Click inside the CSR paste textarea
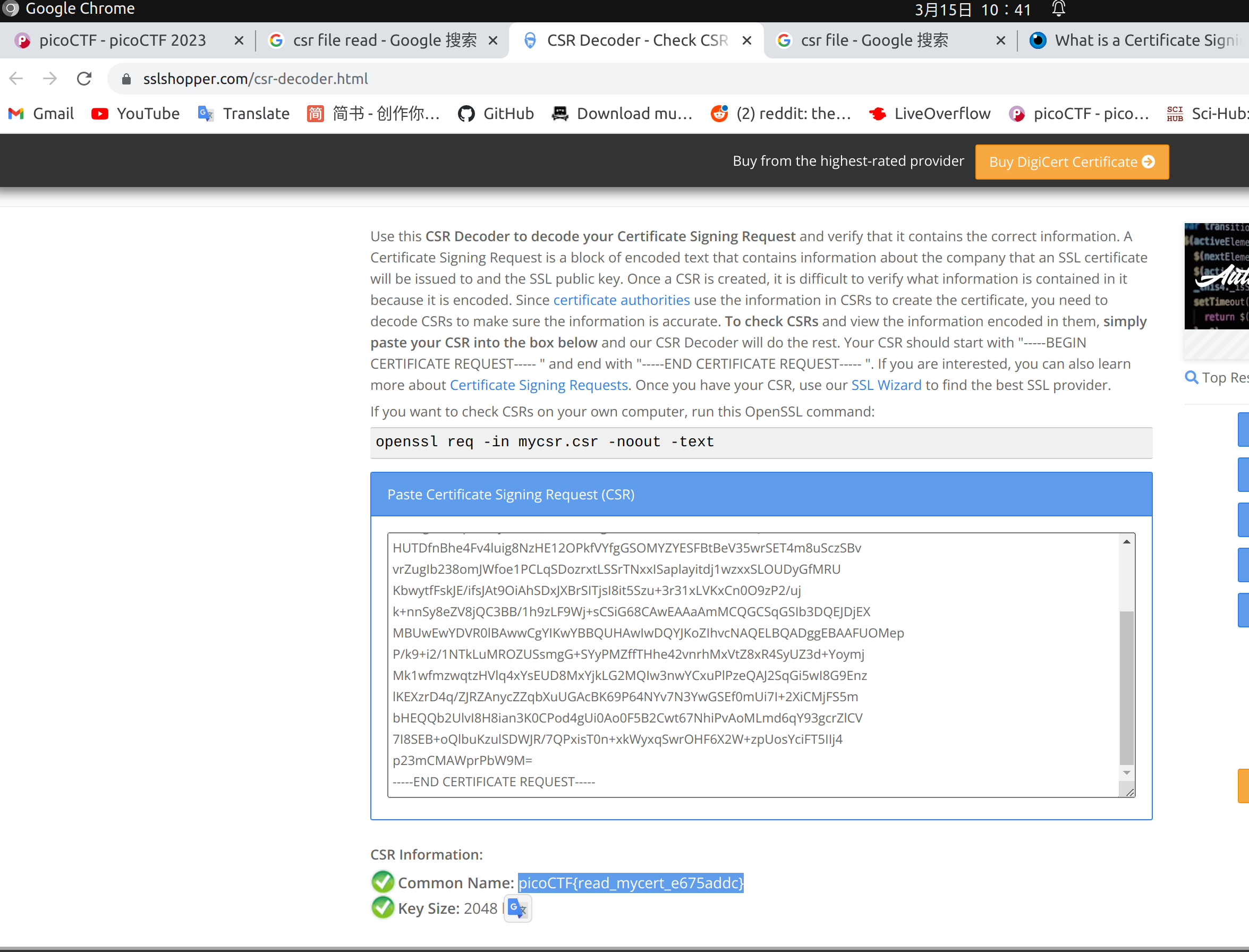Viewport: 1249px width, 952px height. [x=753, y=665]
